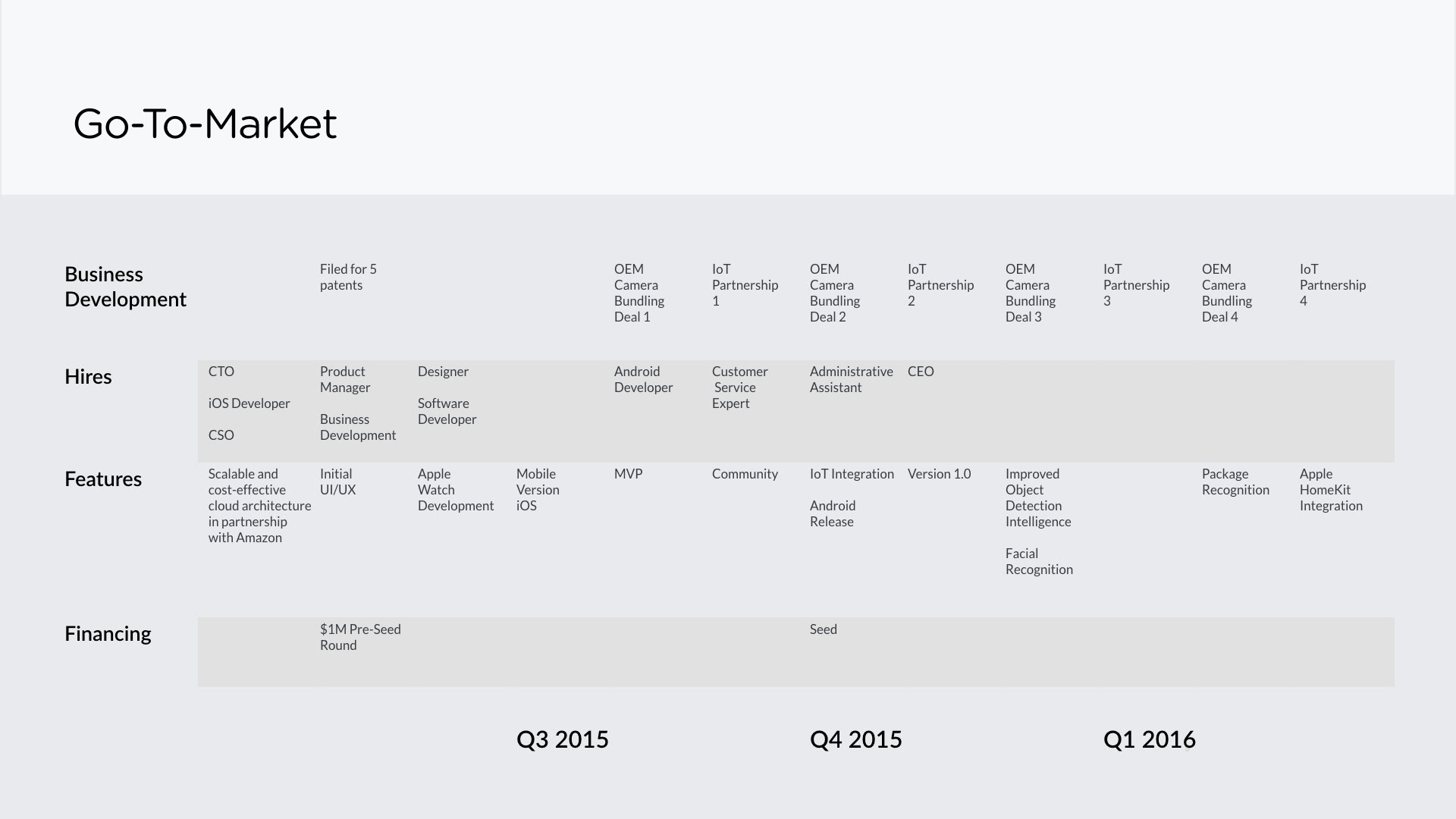Image resolution: width=1456 pixels, height=819 pixels.
Task: Click the Q4 2015 timeline label
Action: (x=855, y=739)
